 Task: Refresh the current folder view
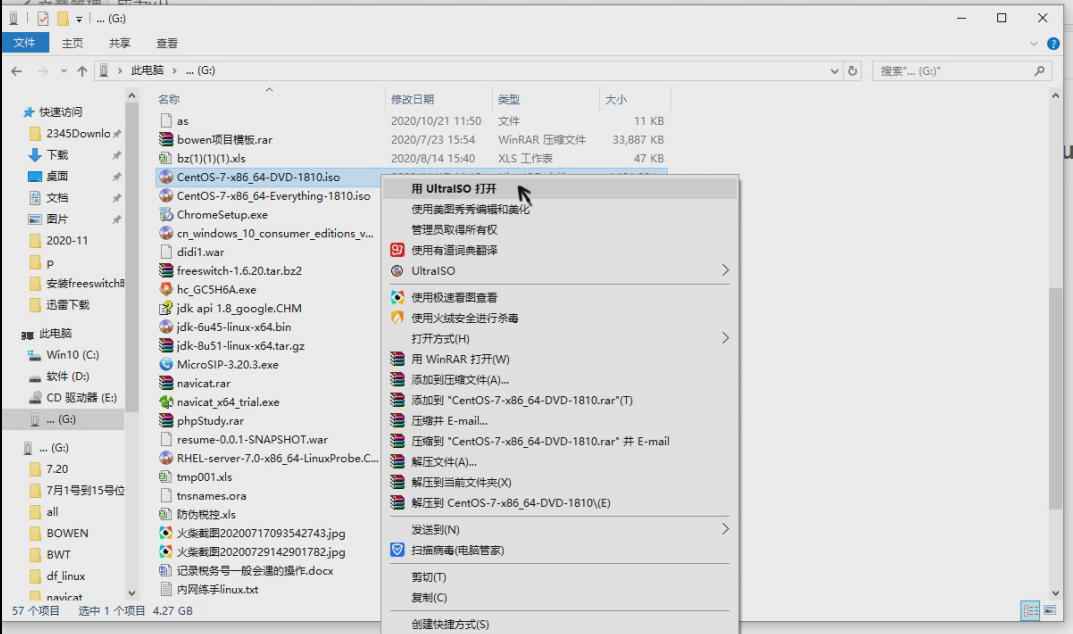click(853, 71)
